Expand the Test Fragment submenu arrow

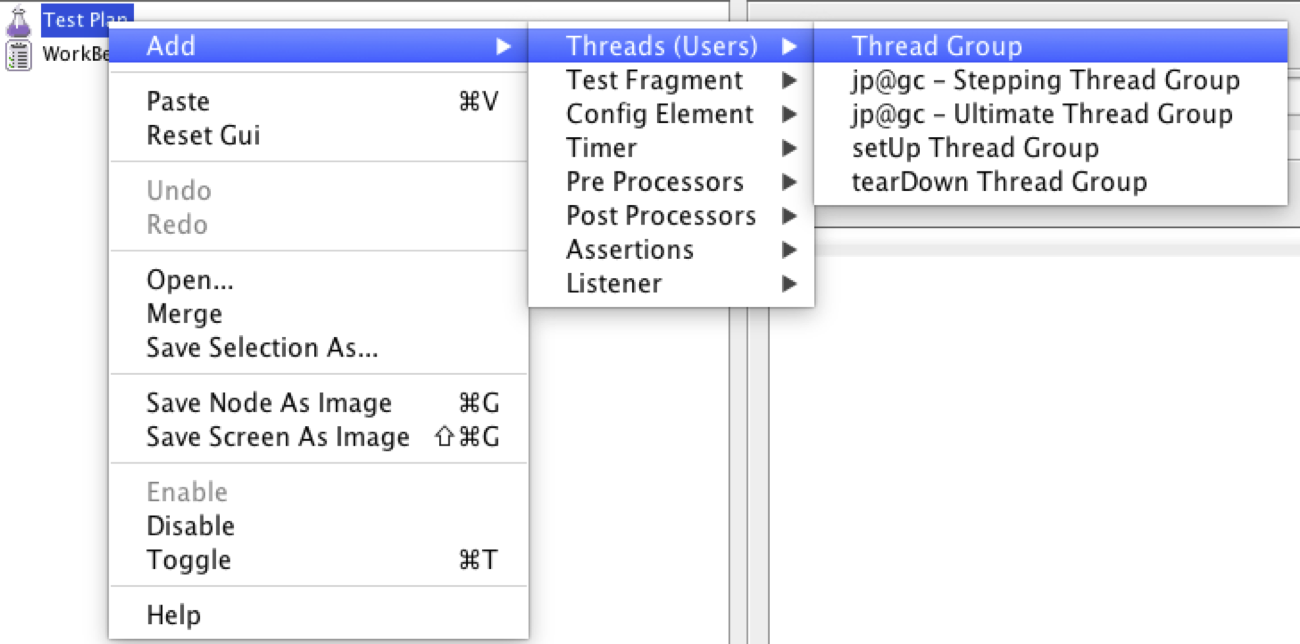pyautogui.click(x=790, y=81)
